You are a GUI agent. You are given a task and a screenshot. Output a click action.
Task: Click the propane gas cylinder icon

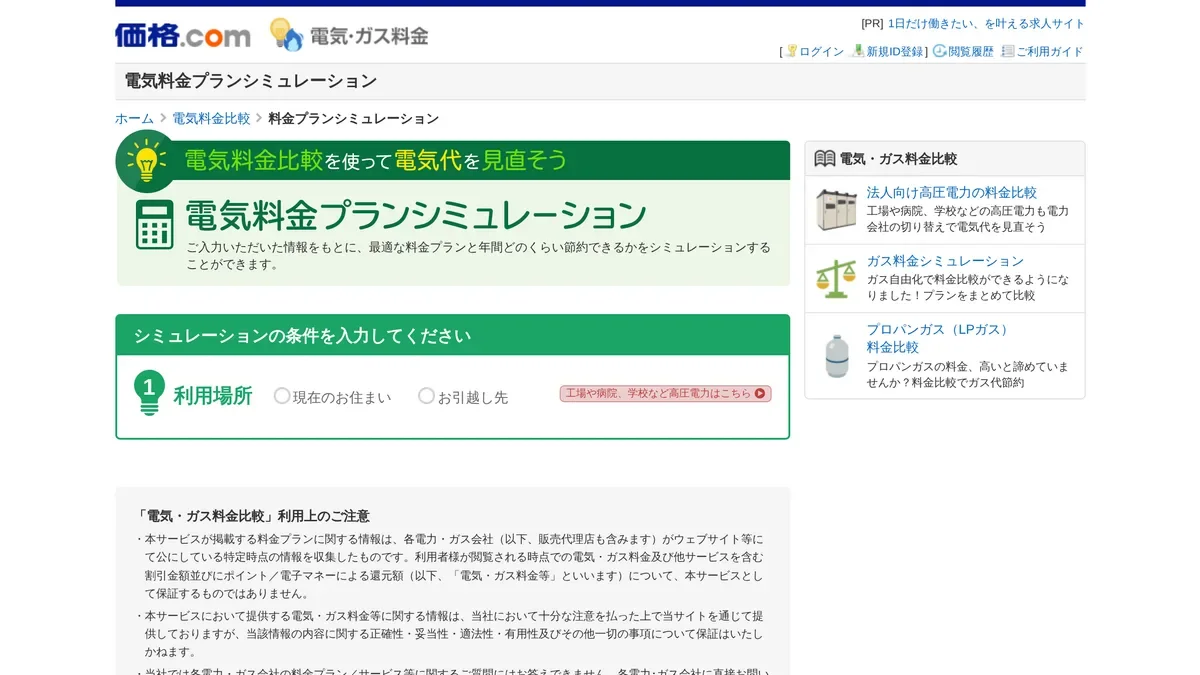[836, 355]
